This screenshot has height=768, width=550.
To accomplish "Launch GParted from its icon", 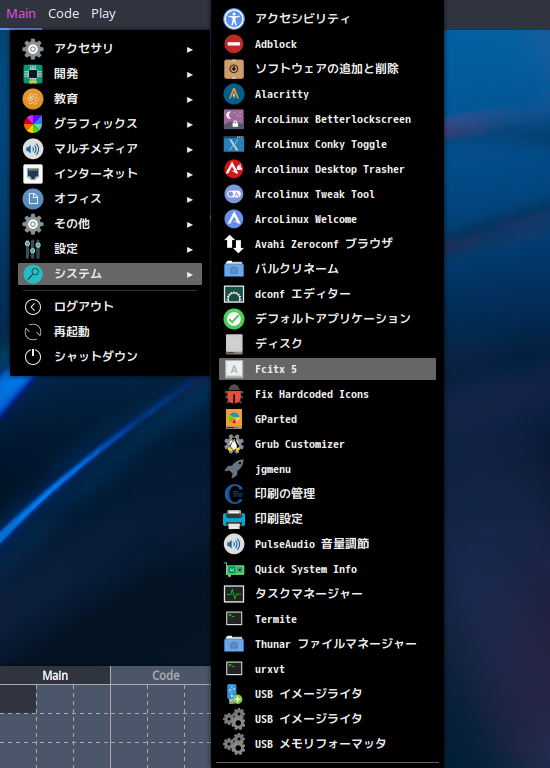I will pyautogui.click(x=234, y=419).
